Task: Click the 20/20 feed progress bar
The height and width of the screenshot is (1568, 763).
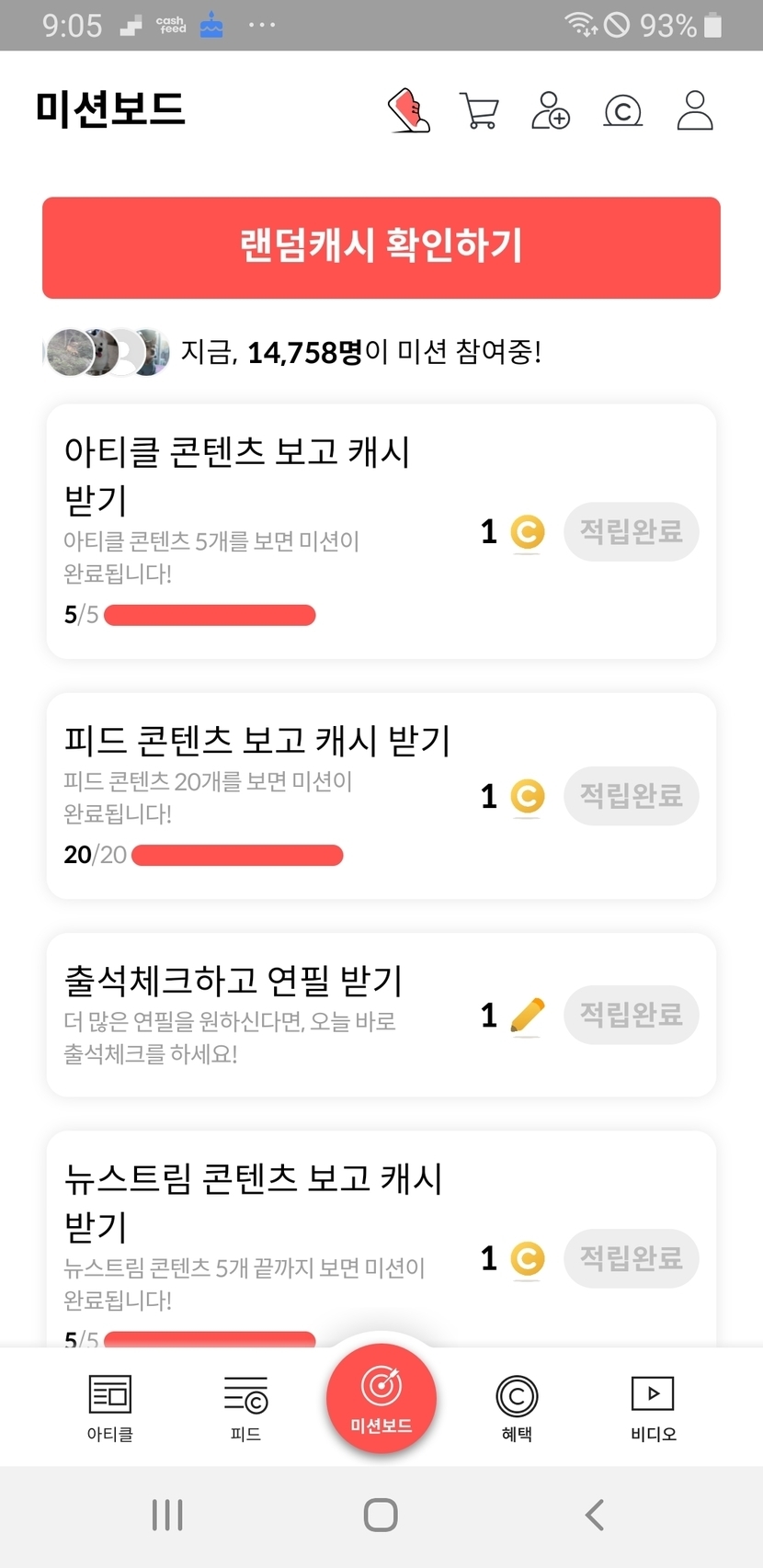Action: point(237,856)
